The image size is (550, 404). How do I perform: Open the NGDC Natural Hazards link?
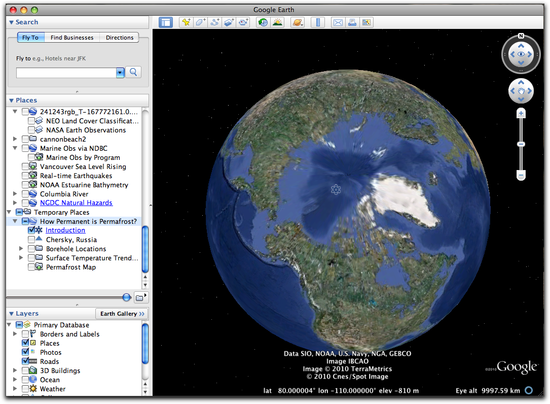[76, 203]
